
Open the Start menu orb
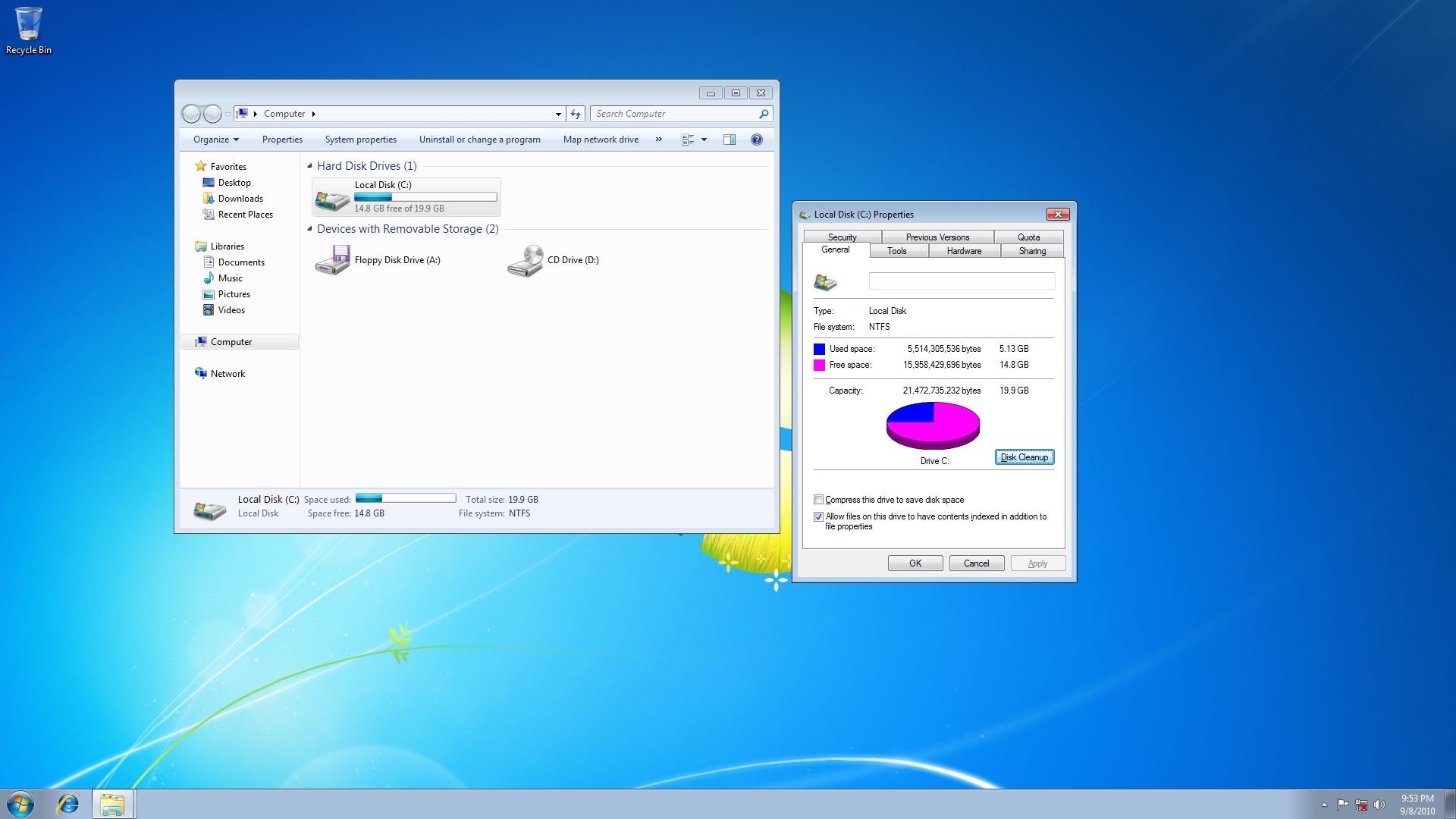pos(20,804)
